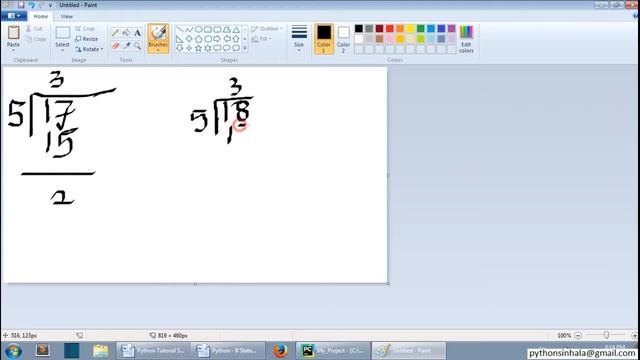Choose the Right arrow shape
This screenshot has height=360, width=640.
217,39
